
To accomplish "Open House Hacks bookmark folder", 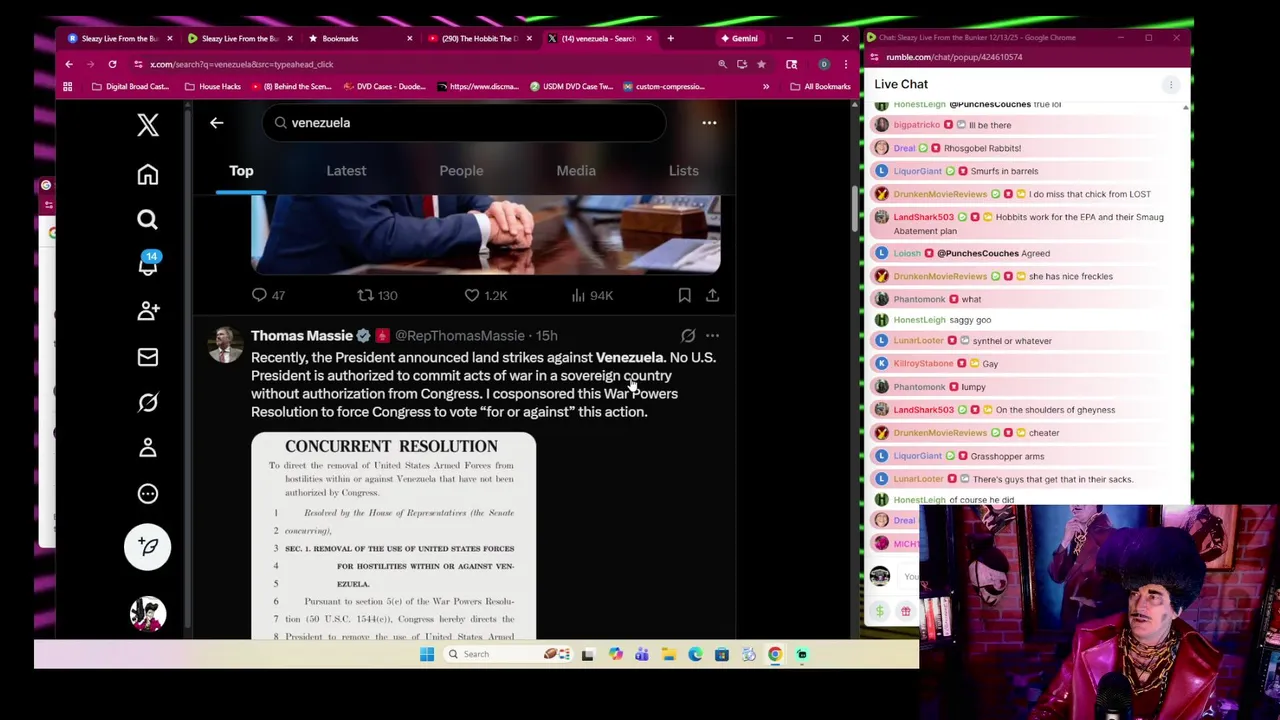I will point(211,87).
